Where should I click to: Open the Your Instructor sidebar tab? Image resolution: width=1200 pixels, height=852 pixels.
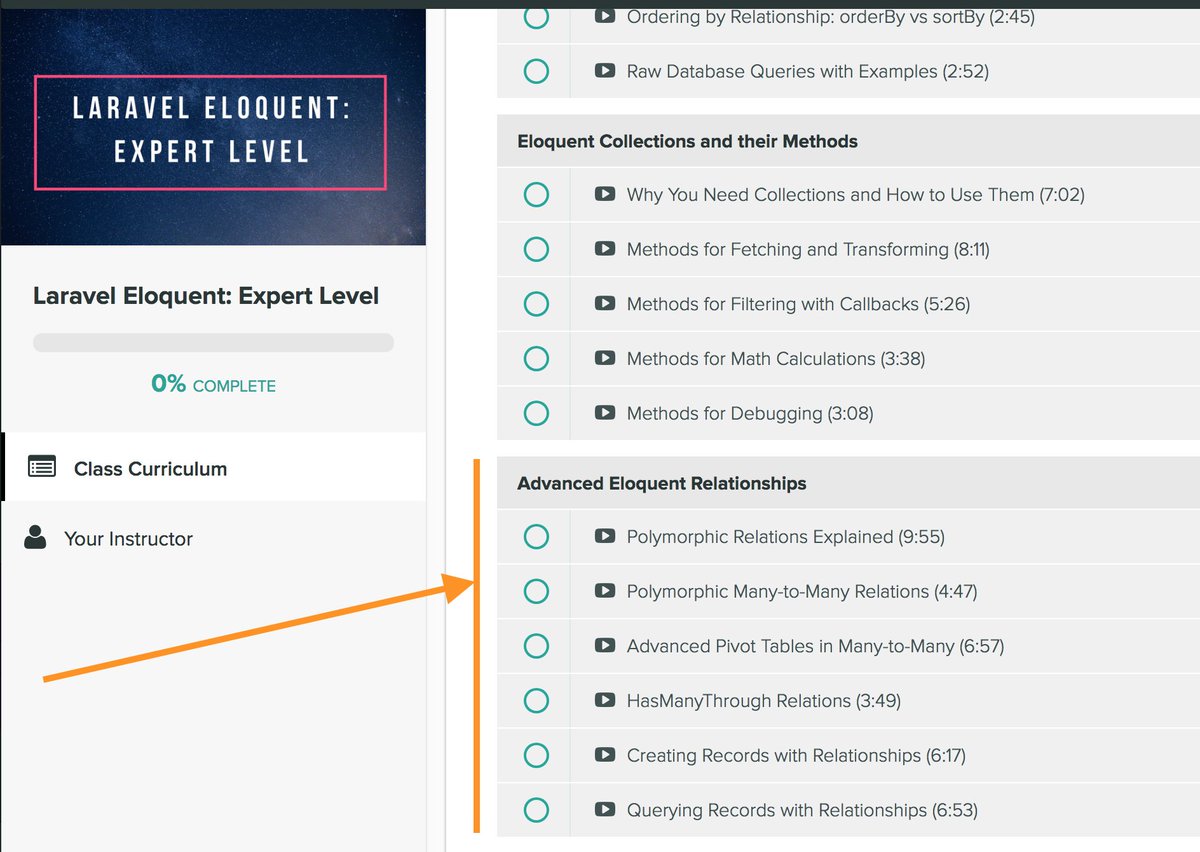tap(213, 538)
